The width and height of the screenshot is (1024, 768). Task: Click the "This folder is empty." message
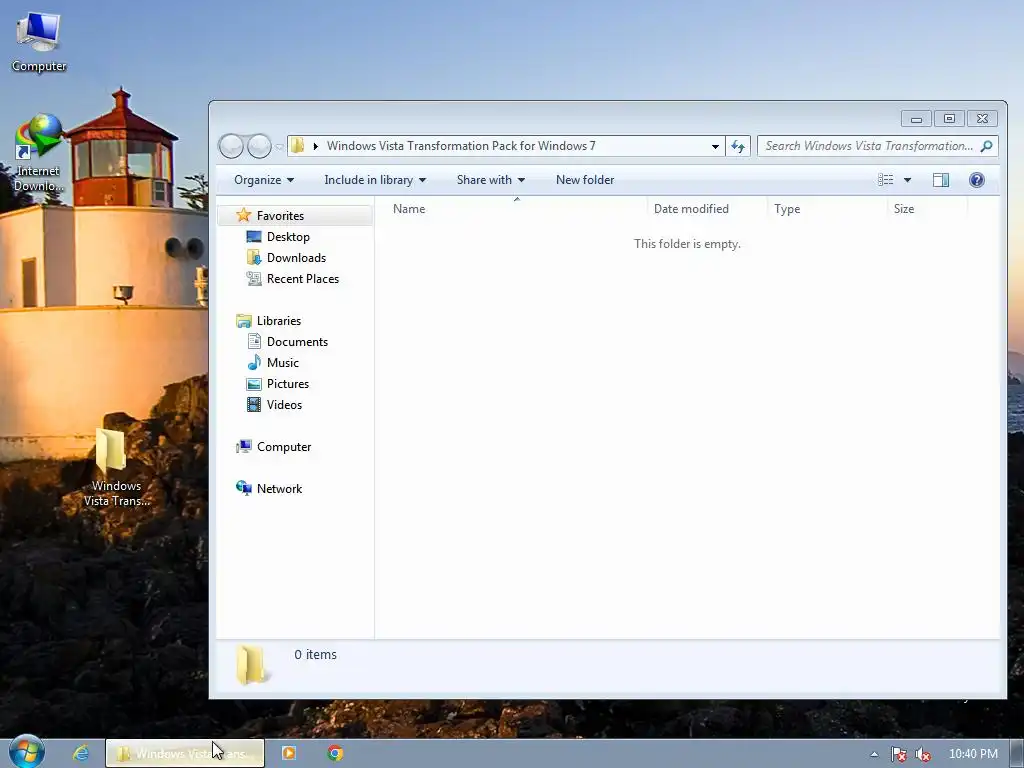(x=687, y=244)
